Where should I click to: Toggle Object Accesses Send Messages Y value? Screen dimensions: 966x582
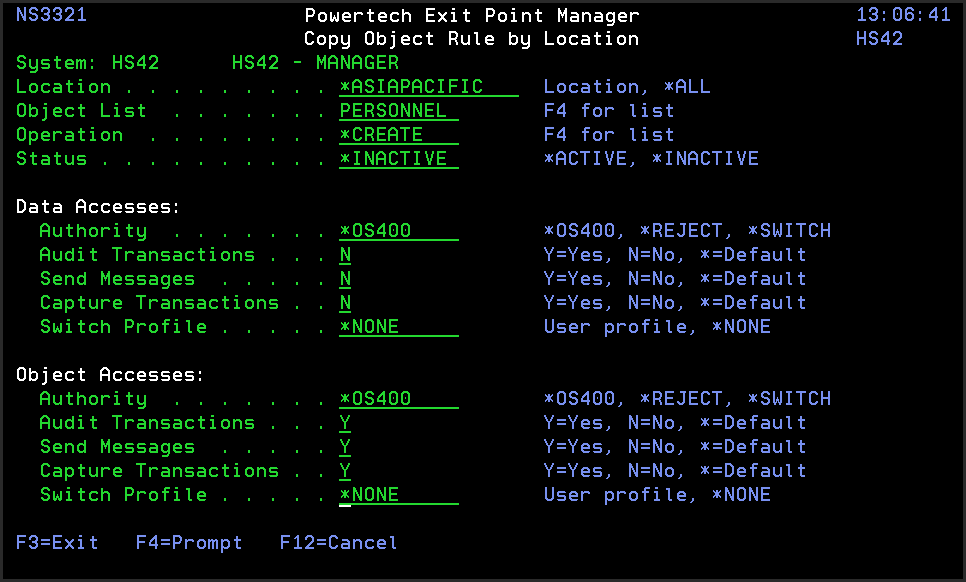point(345,447)
